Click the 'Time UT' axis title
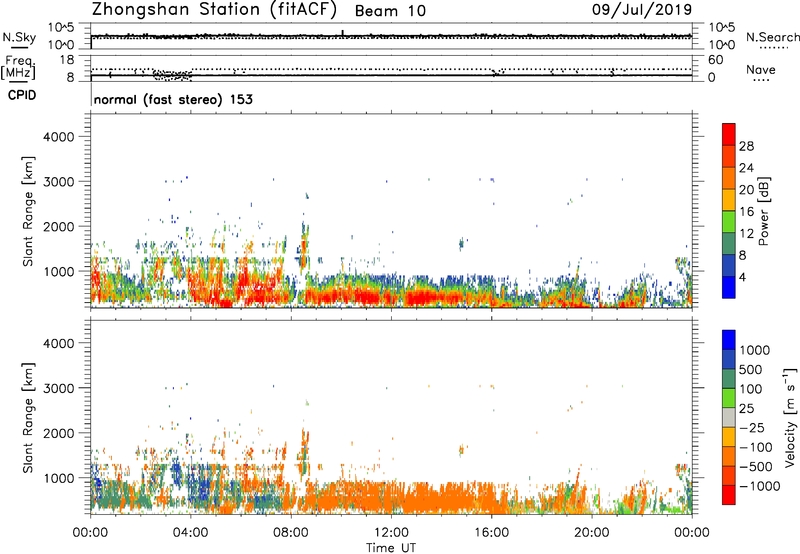This screenshot has width=800, height=554. point(391,548)
